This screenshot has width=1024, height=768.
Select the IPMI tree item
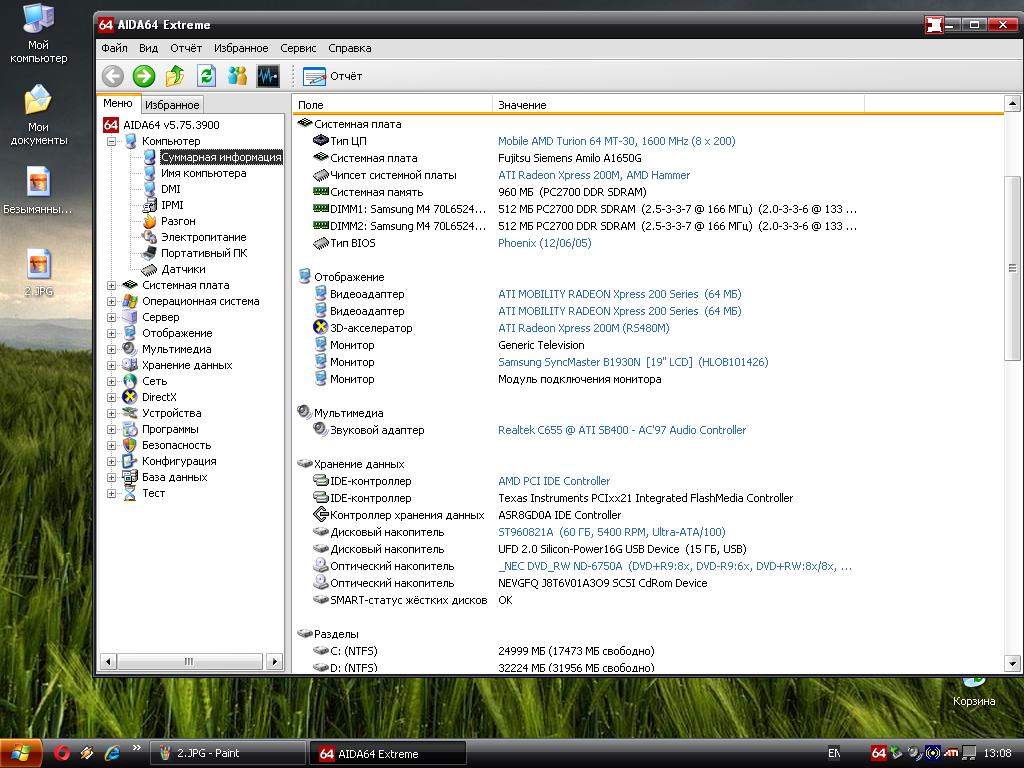172,205
